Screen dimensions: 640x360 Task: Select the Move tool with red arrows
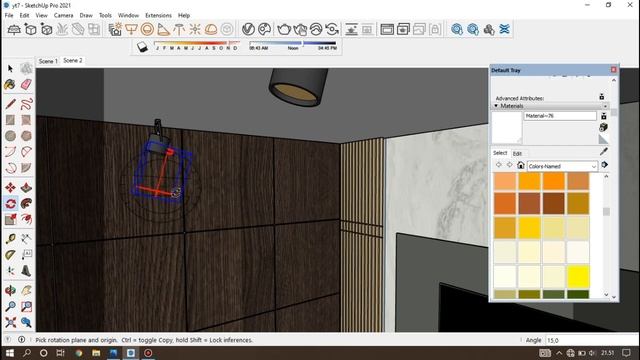(10, 187)
